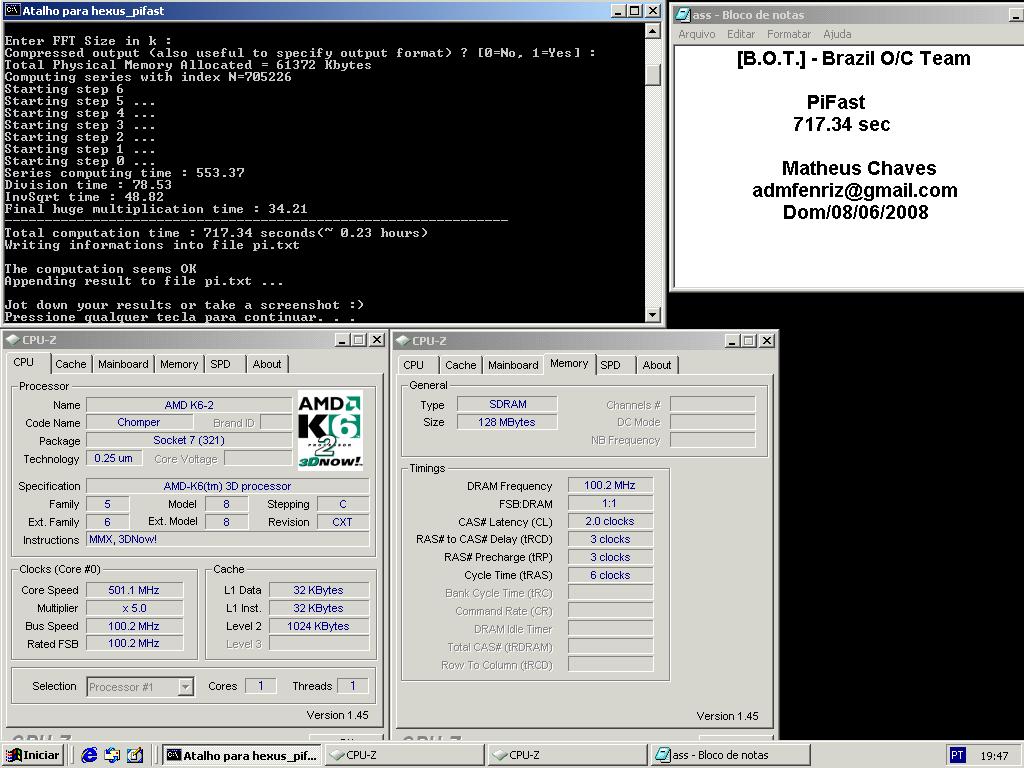The height and width of the screenshot is (768, 1024).
Task: Click the 2.0 clocks CAS latency value
Action: [610, 521]
